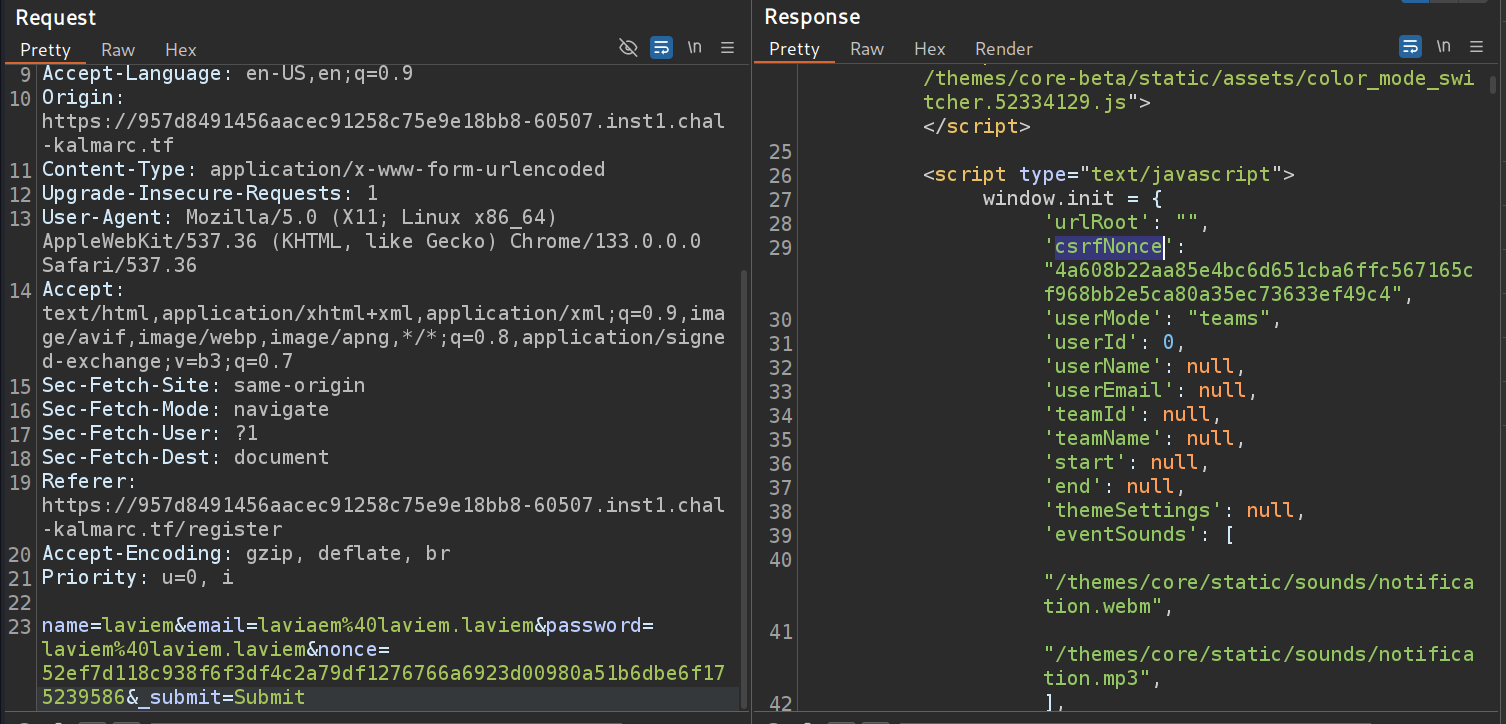Open the Response Render tab
Screen dimensions: 1506x724
1003,48
